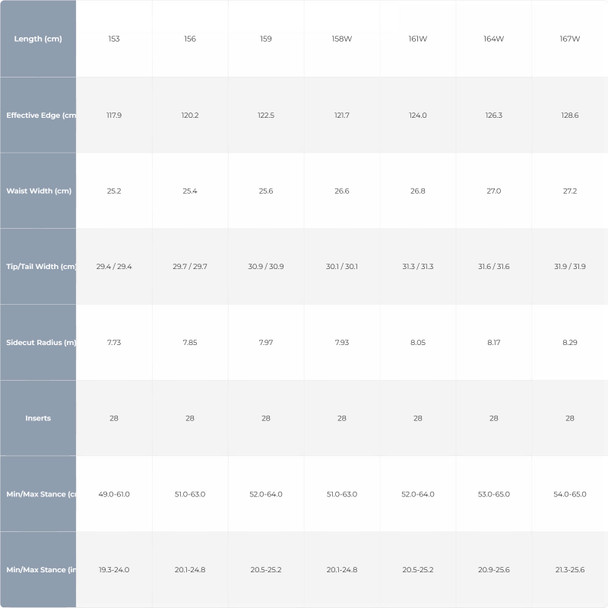Click the 7.73 sidecut radius value
The width and height of the screenshot is (608, 608).
[x=114, y=342]
